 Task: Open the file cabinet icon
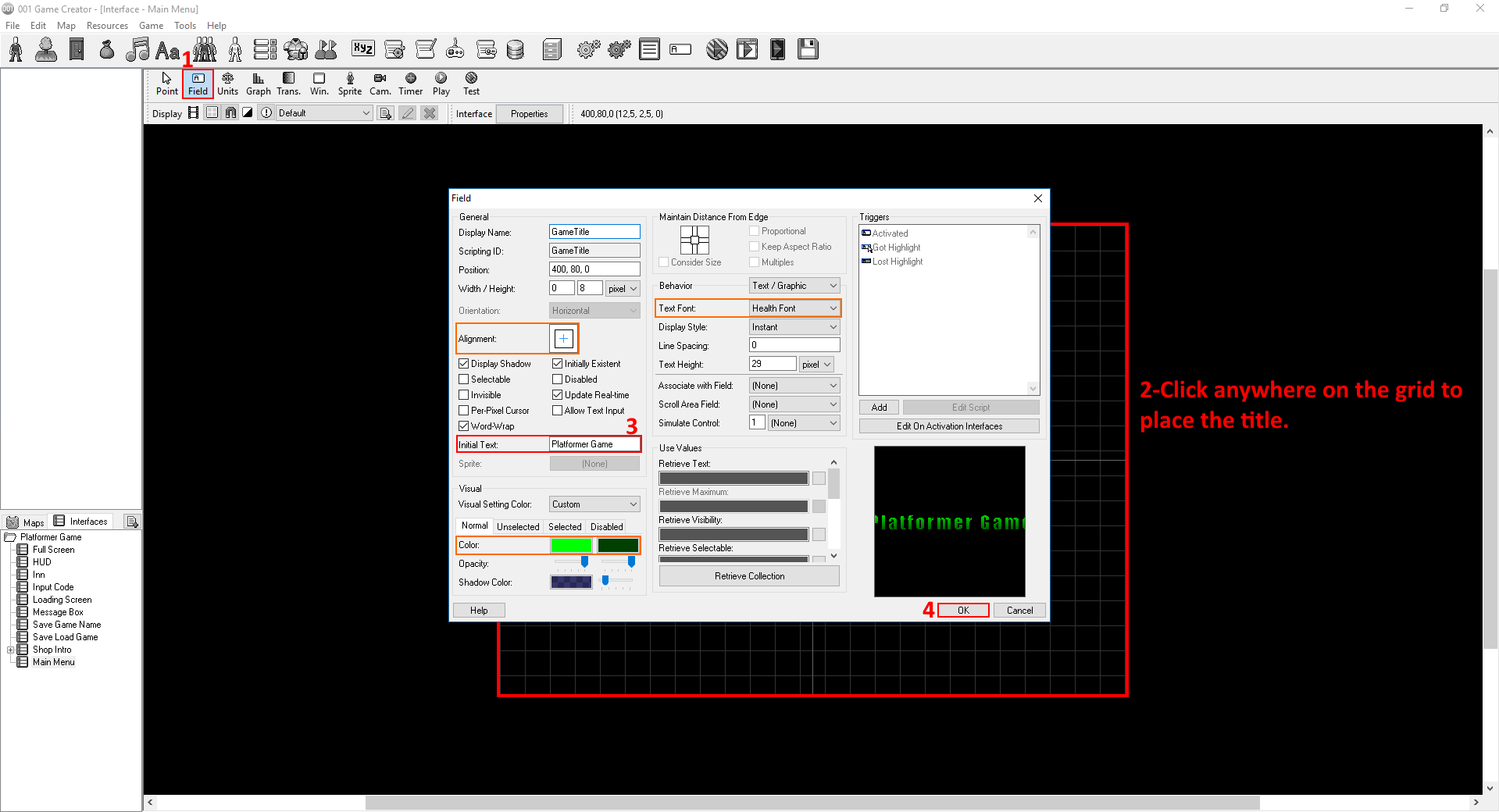(552, 50)
